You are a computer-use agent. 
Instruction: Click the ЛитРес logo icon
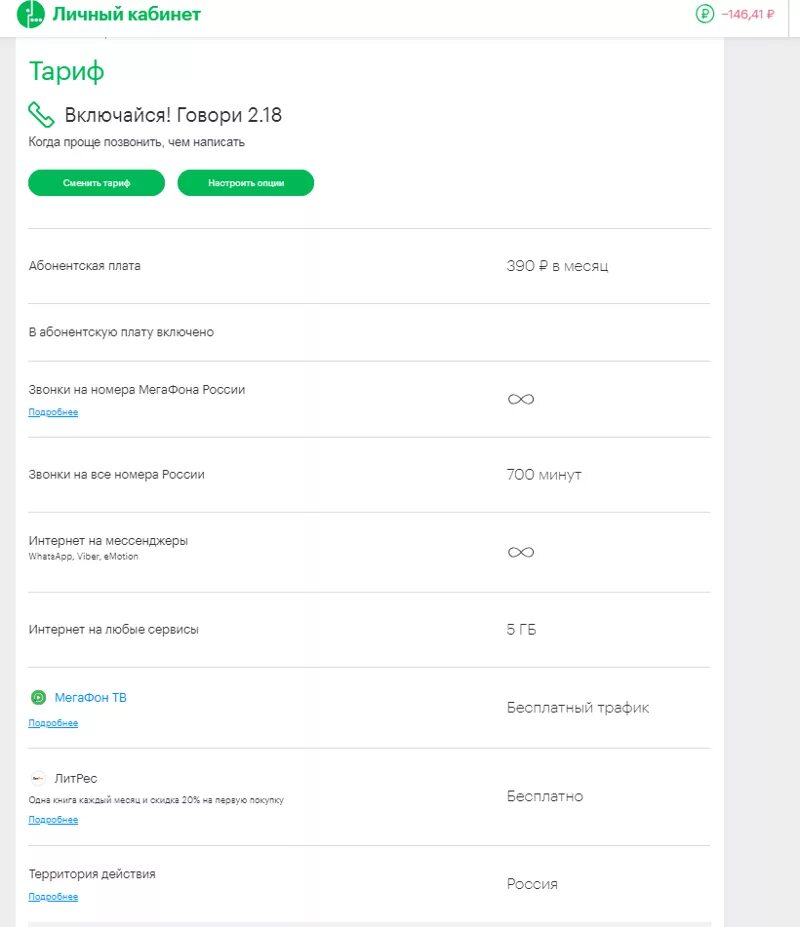(x=38, y=778)
